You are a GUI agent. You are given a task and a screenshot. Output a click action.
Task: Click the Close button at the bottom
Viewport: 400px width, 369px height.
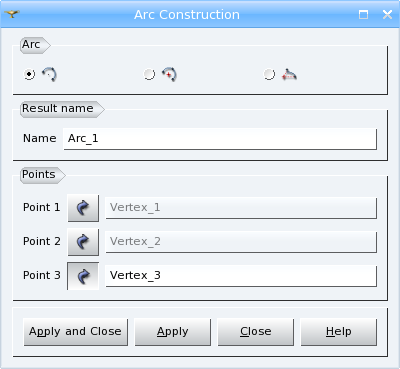point(256,332)
